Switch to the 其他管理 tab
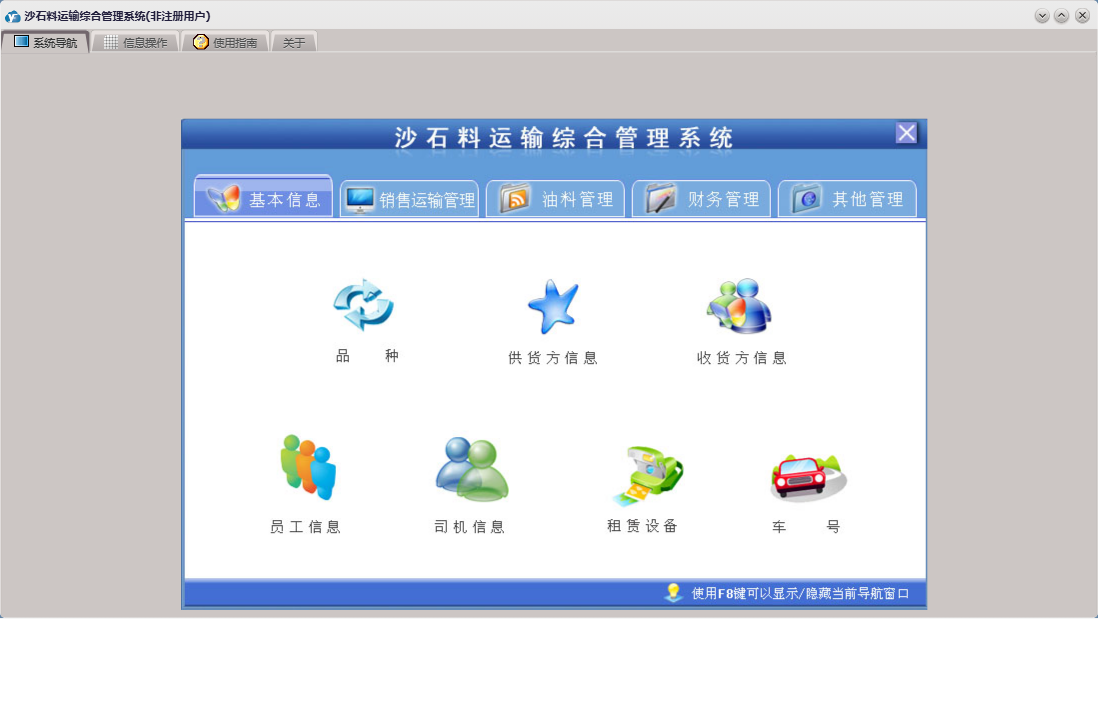This screenshot has height=711, width=1098. [x=847, y=199]
